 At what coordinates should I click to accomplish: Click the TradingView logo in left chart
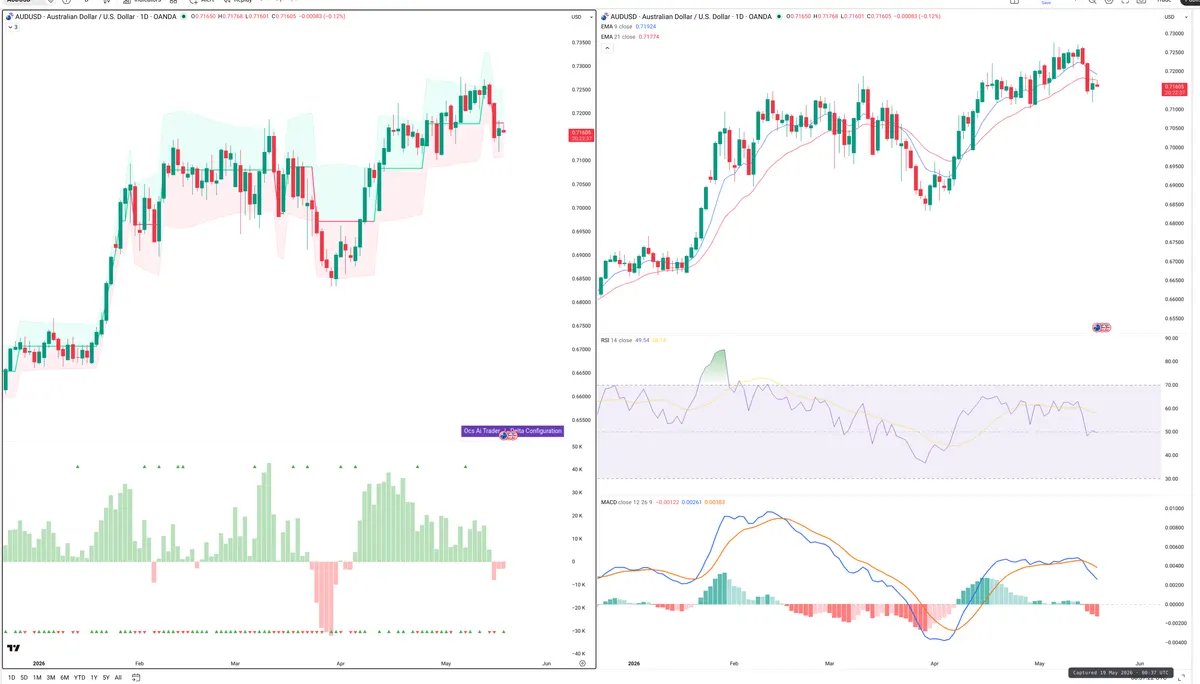pyautogui.click(x=13, y=648)
